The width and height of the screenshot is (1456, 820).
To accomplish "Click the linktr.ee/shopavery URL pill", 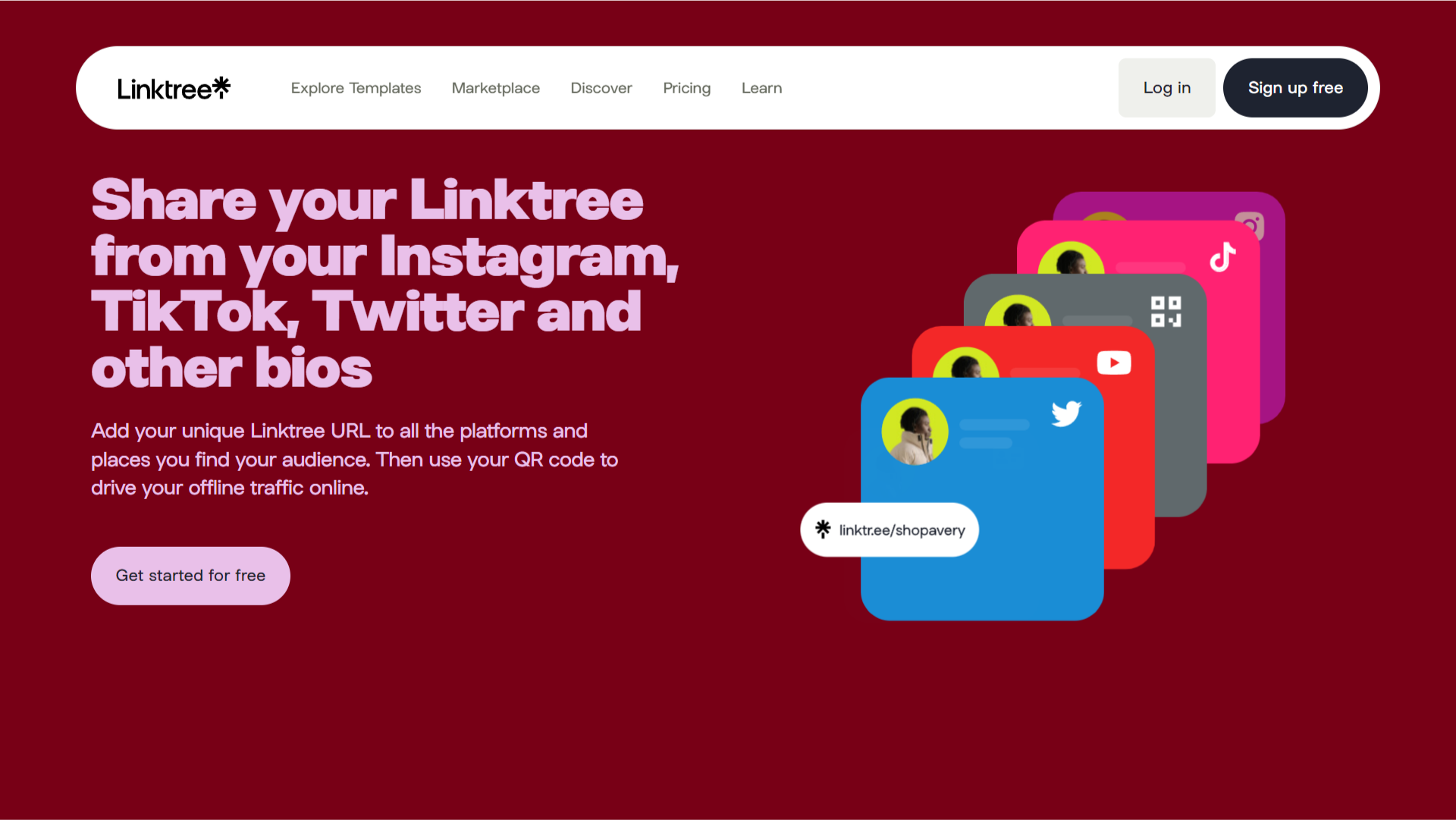I will 890,529.
